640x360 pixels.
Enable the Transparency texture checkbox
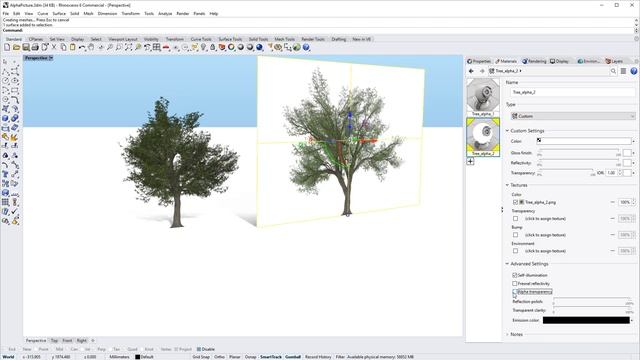[x=516, y=219]
